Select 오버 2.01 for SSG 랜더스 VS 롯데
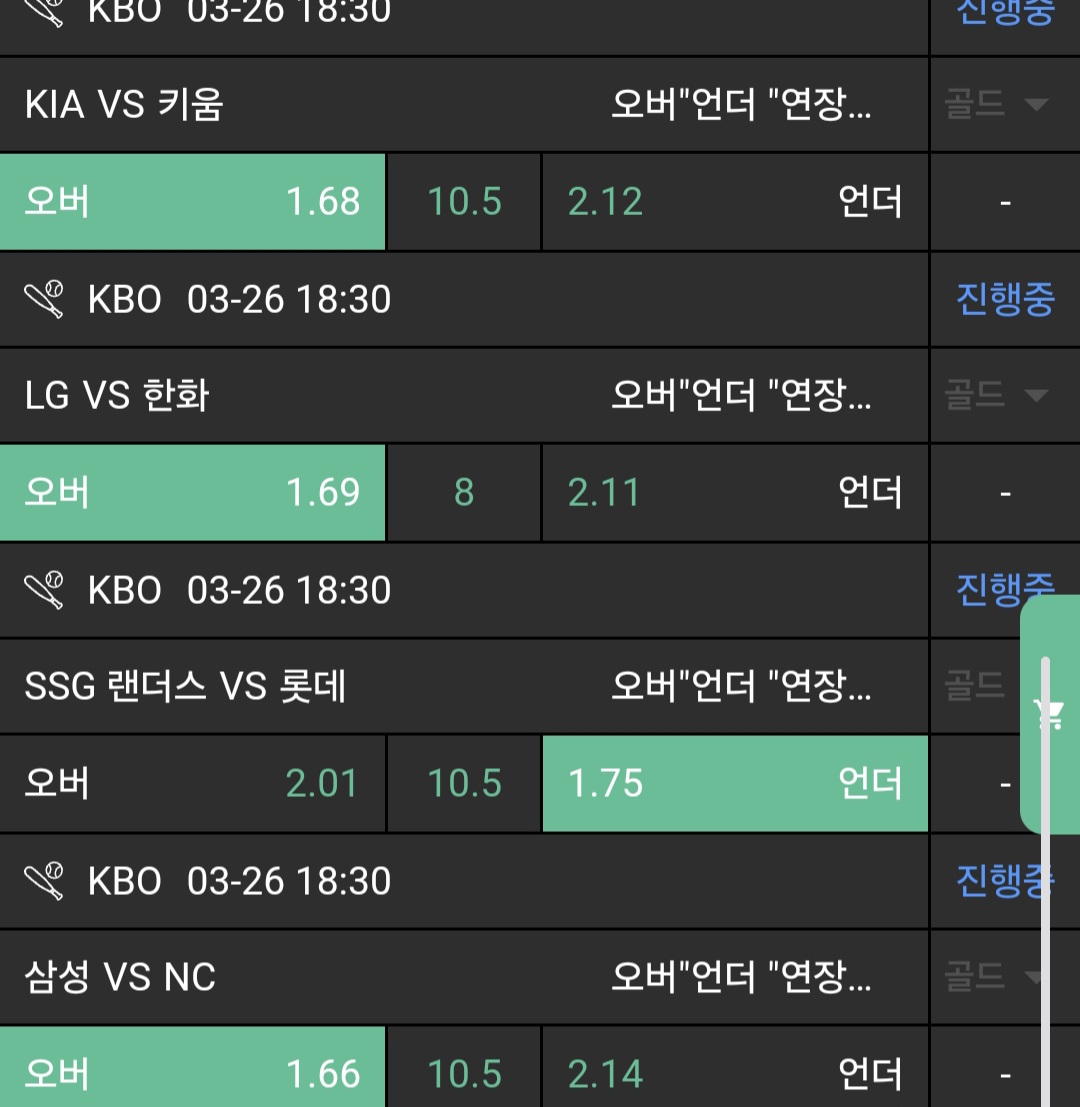The image size is (1080, 1107). [192, 784]
